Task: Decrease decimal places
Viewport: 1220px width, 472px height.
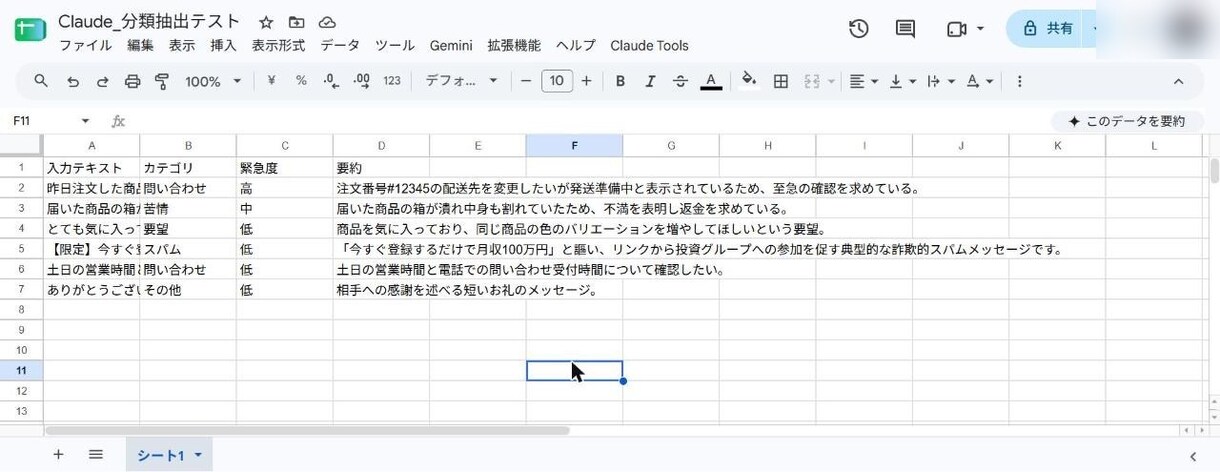Action: 331,81
